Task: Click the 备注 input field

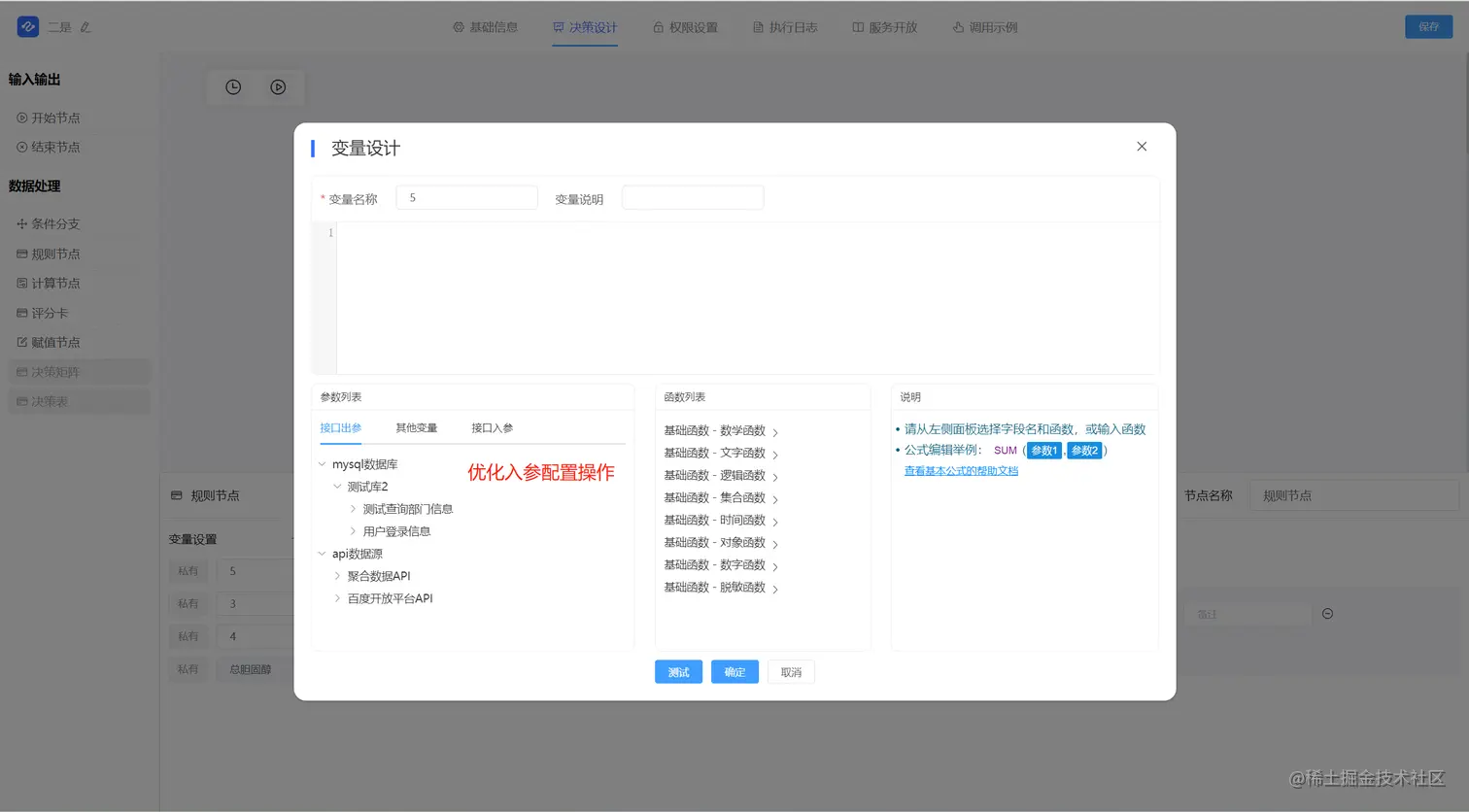Action: [1247, 615]
